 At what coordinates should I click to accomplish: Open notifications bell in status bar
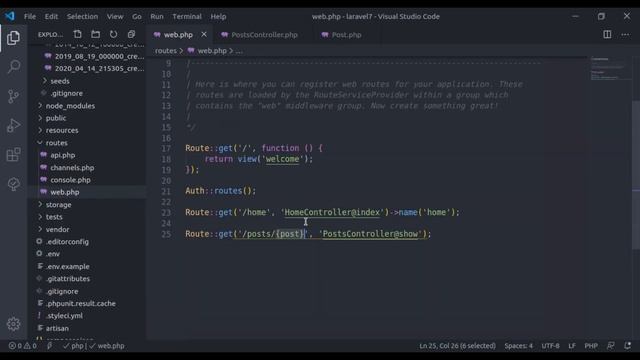[x=628, y=346]
